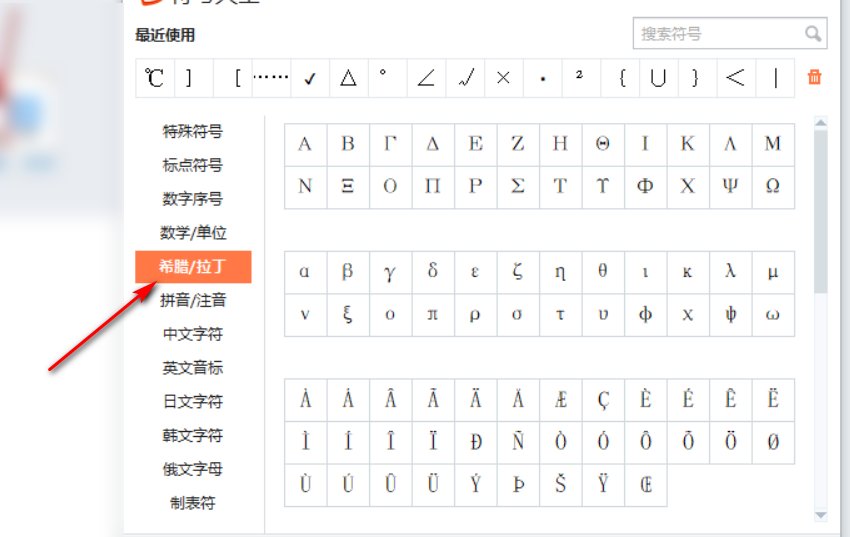Image resolution: width=850 pixels, height=537 pixels.
Task: Insert the degree ° symbol from recent list
Action: pos(387,78)
